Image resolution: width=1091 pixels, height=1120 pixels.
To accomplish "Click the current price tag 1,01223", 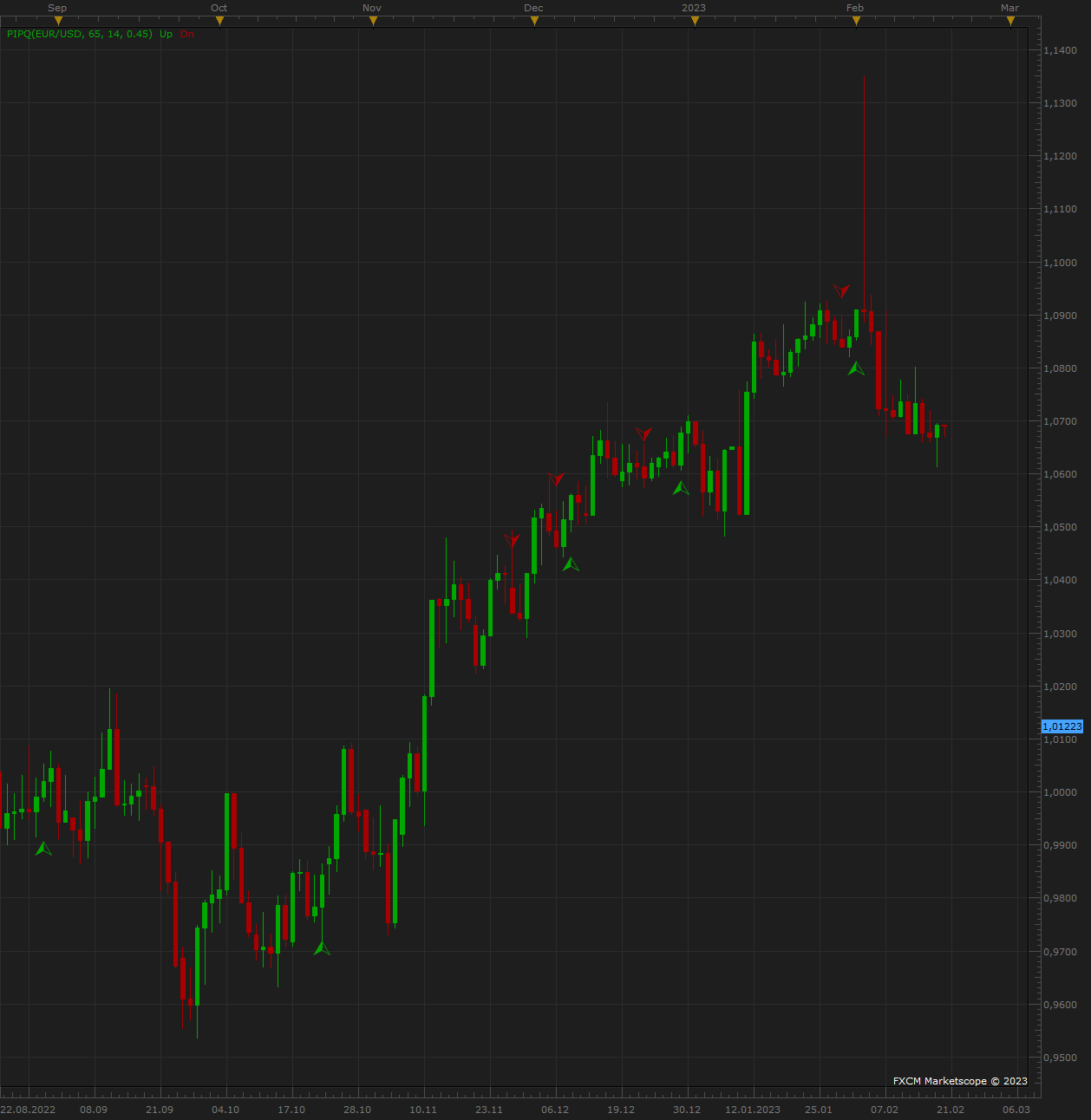I will 1062,726.
